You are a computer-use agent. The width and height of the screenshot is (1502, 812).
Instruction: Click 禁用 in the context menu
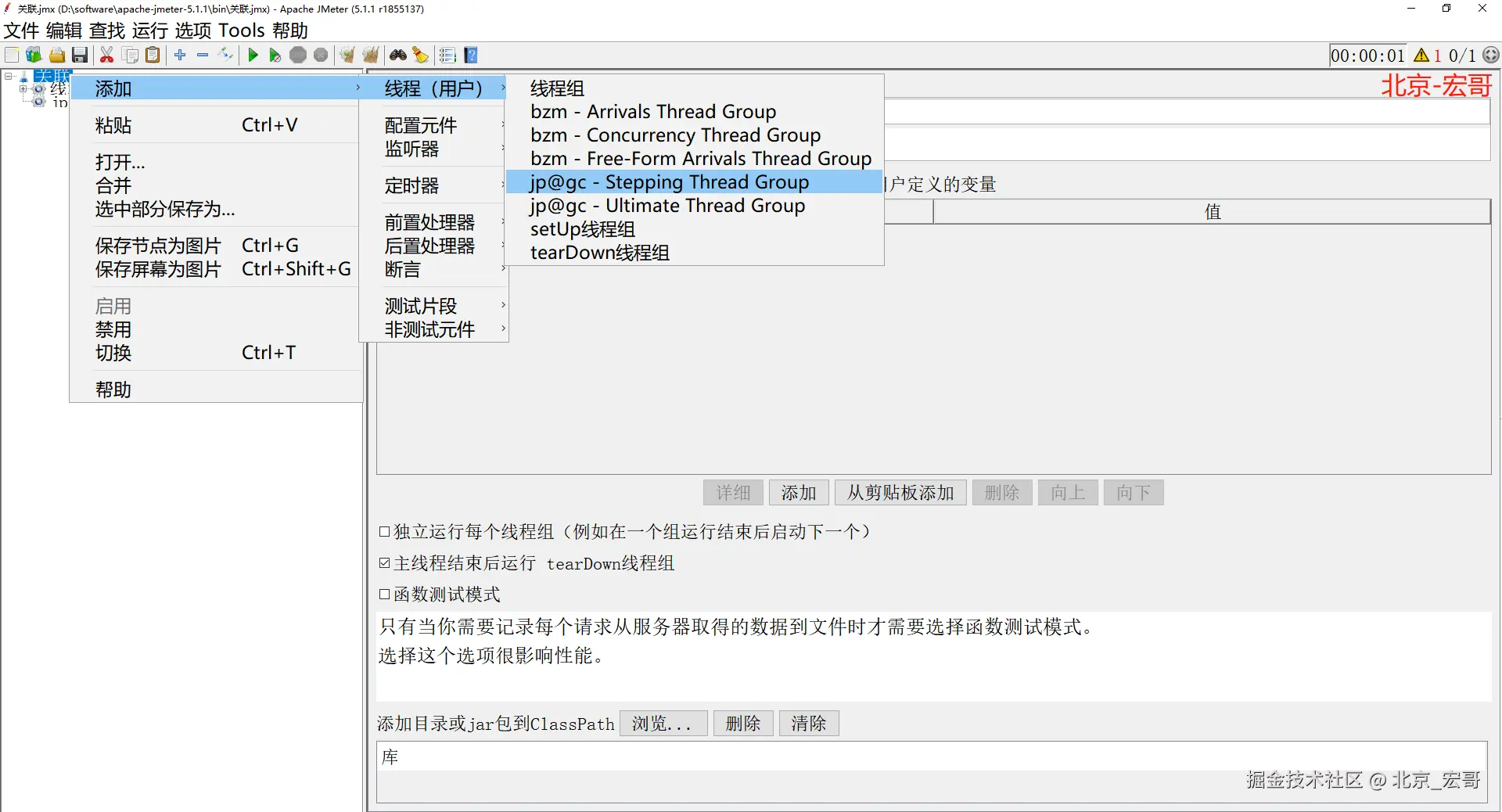click(217, 329)
